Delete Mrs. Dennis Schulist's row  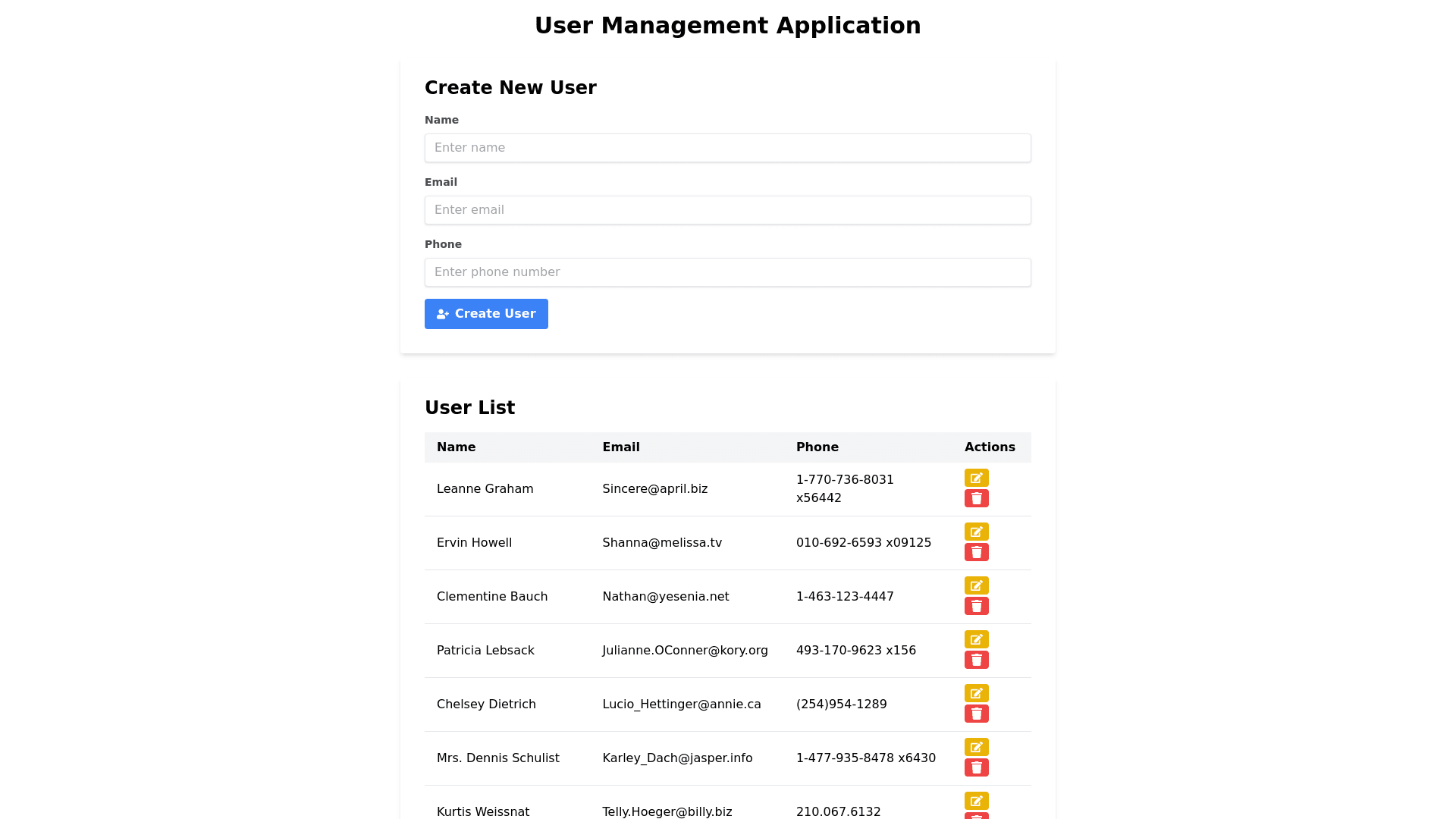point(976,767)
